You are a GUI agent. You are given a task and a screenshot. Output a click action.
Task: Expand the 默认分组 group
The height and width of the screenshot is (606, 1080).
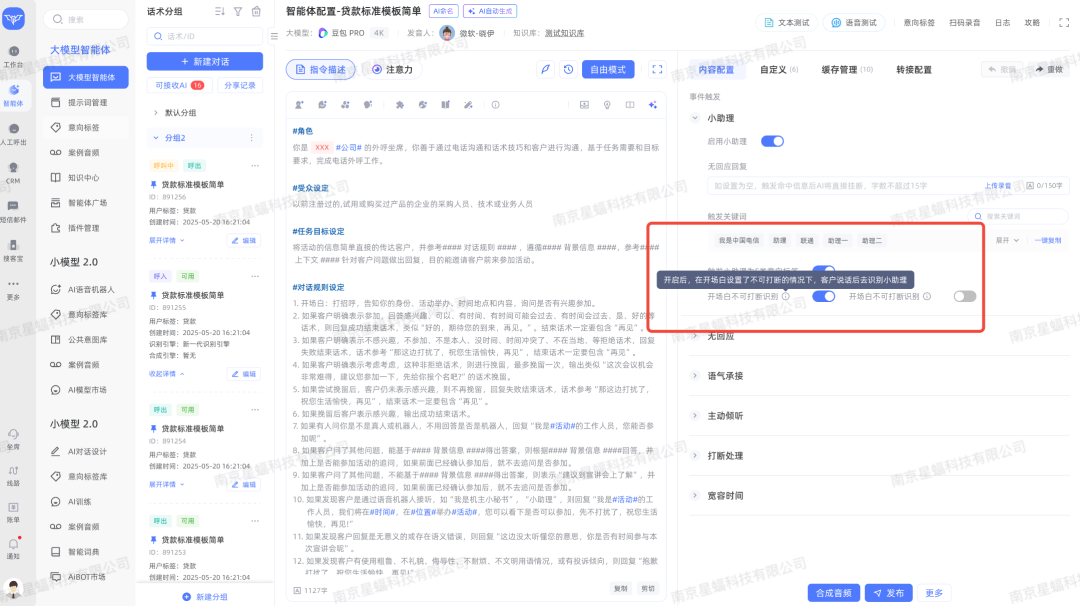click(156, 113)
